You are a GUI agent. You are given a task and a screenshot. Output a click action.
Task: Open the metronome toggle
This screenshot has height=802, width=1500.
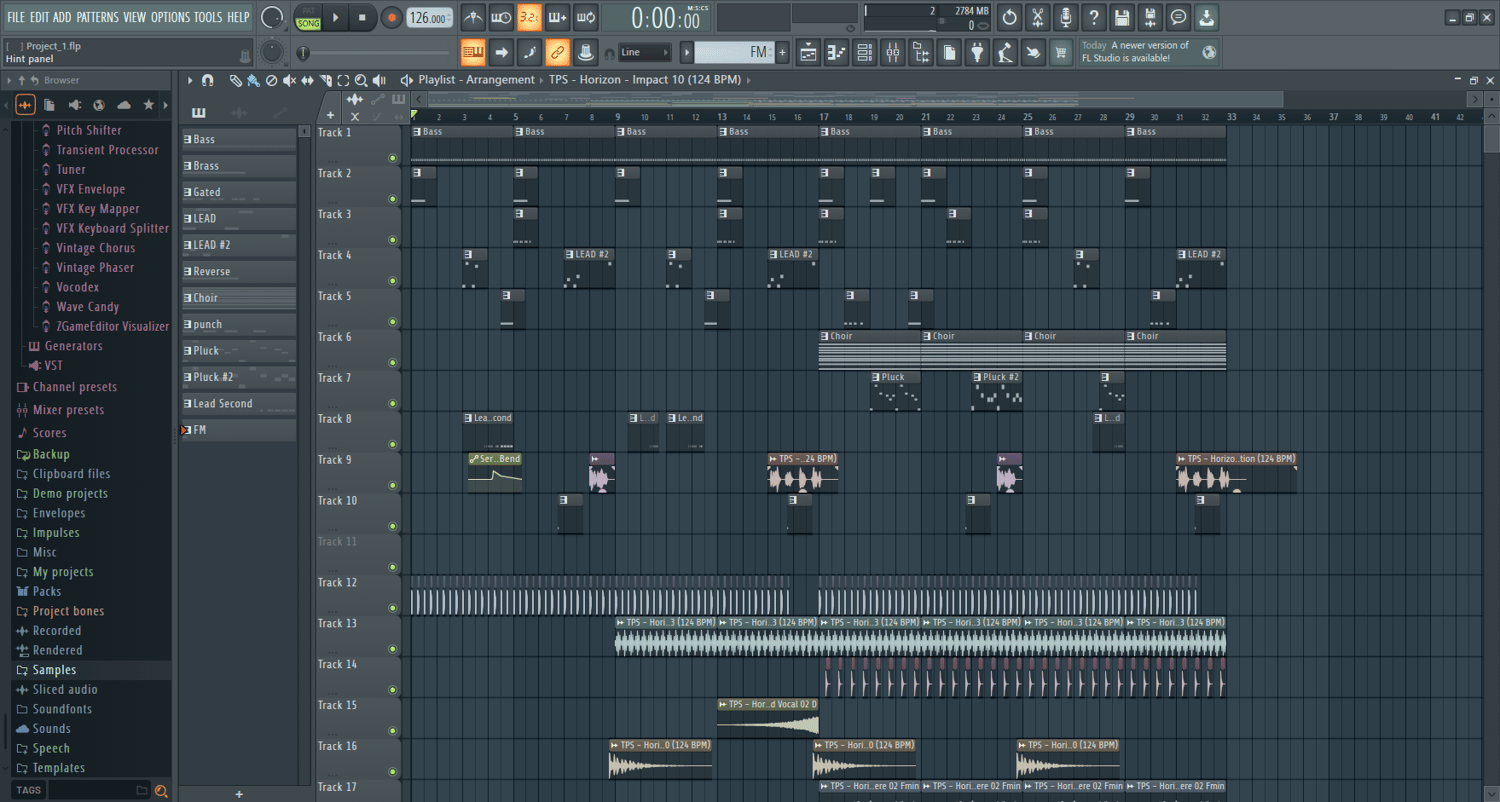pos(473,17)
